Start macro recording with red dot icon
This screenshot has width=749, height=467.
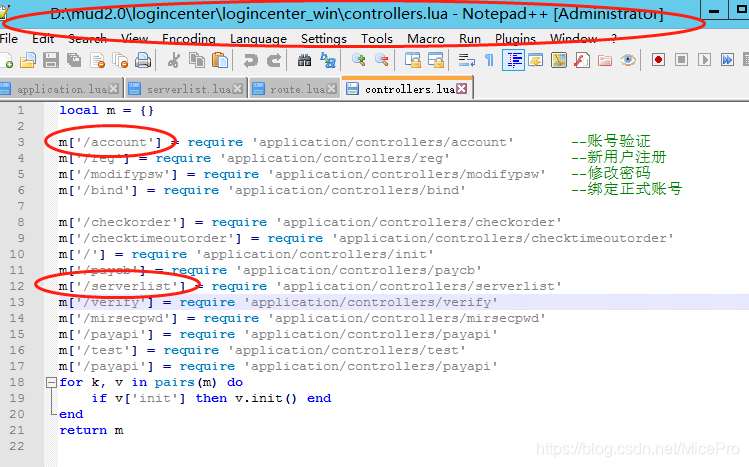pyautogui.click(x=658, y=60)
